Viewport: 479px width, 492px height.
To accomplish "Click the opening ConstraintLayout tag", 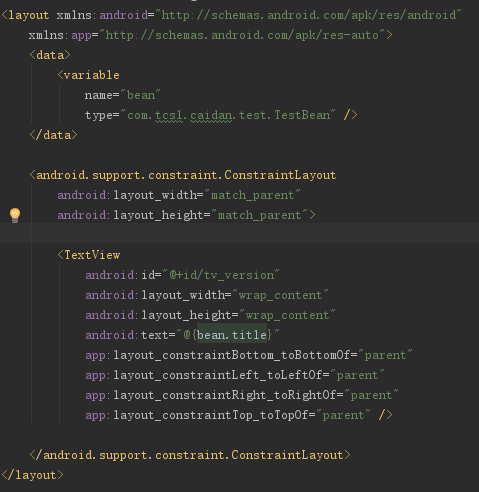I will click(183, 175).
